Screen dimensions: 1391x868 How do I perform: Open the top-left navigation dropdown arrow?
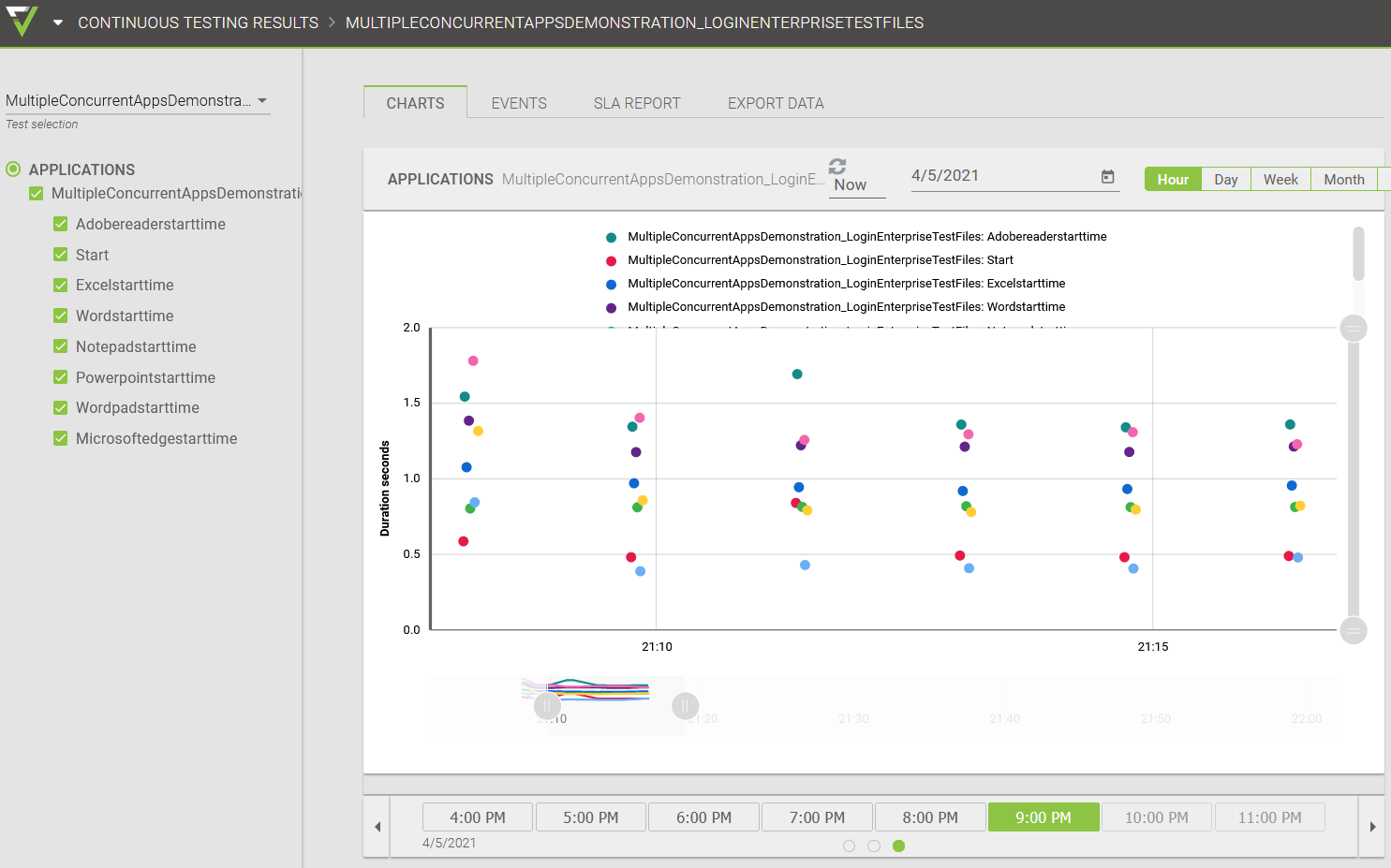coord(58,22)
